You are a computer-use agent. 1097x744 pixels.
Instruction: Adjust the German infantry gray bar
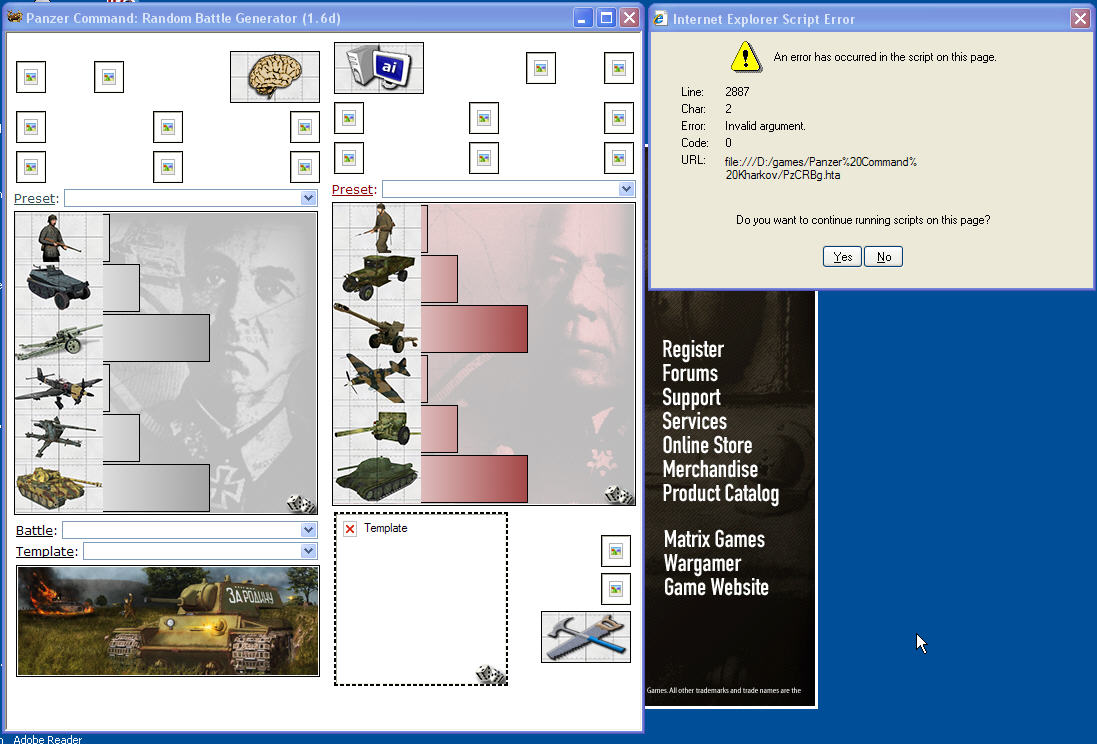click(x=106, y=238)
